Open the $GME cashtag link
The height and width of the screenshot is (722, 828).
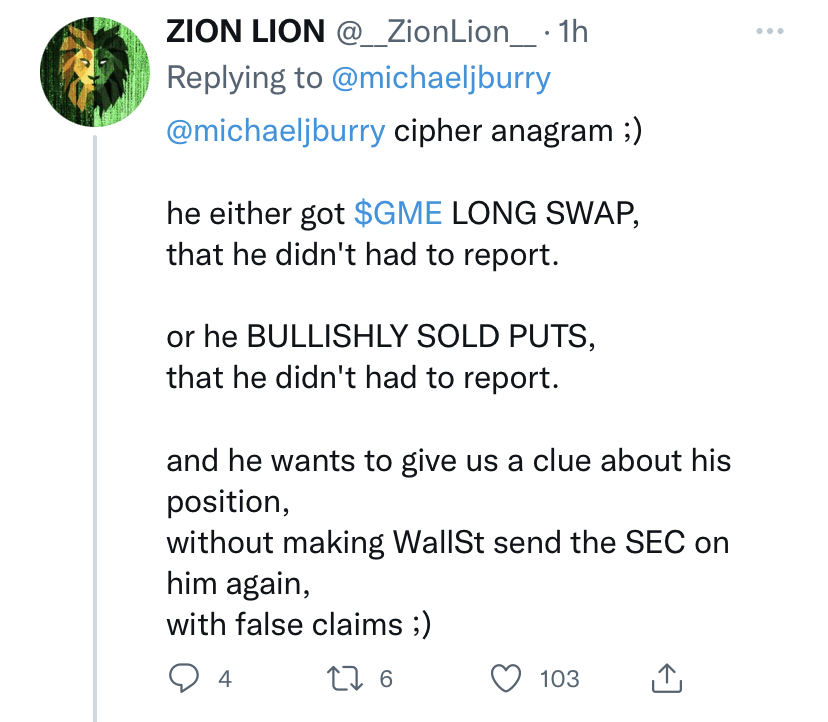click(398, 213)
